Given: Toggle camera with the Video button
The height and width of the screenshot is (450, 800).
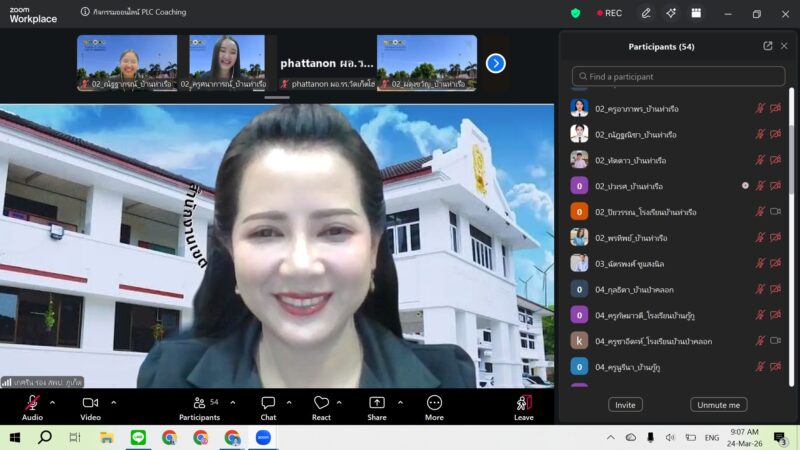Looking at the screenshot, I should coord(90,407).
